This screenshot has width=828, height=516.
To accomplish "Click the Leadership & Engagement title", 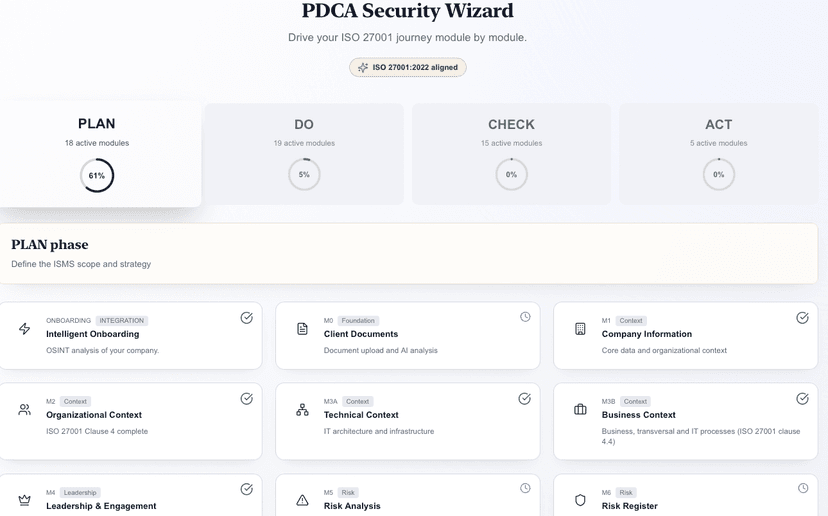I will pos(101,506).
